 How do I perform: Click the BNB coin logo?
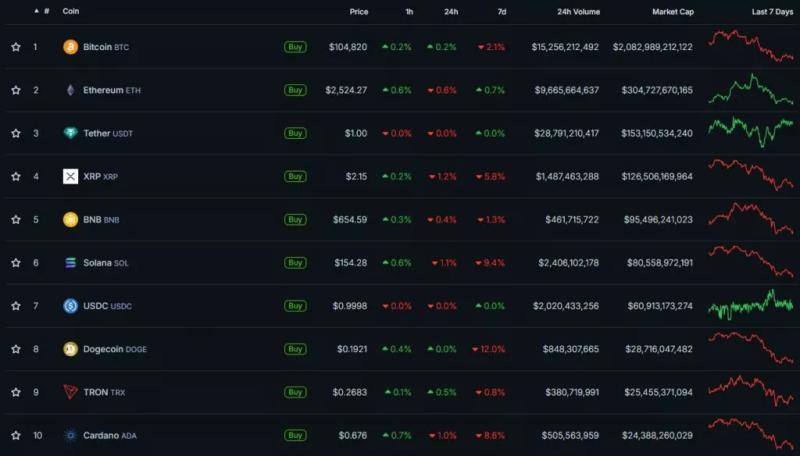70,220
